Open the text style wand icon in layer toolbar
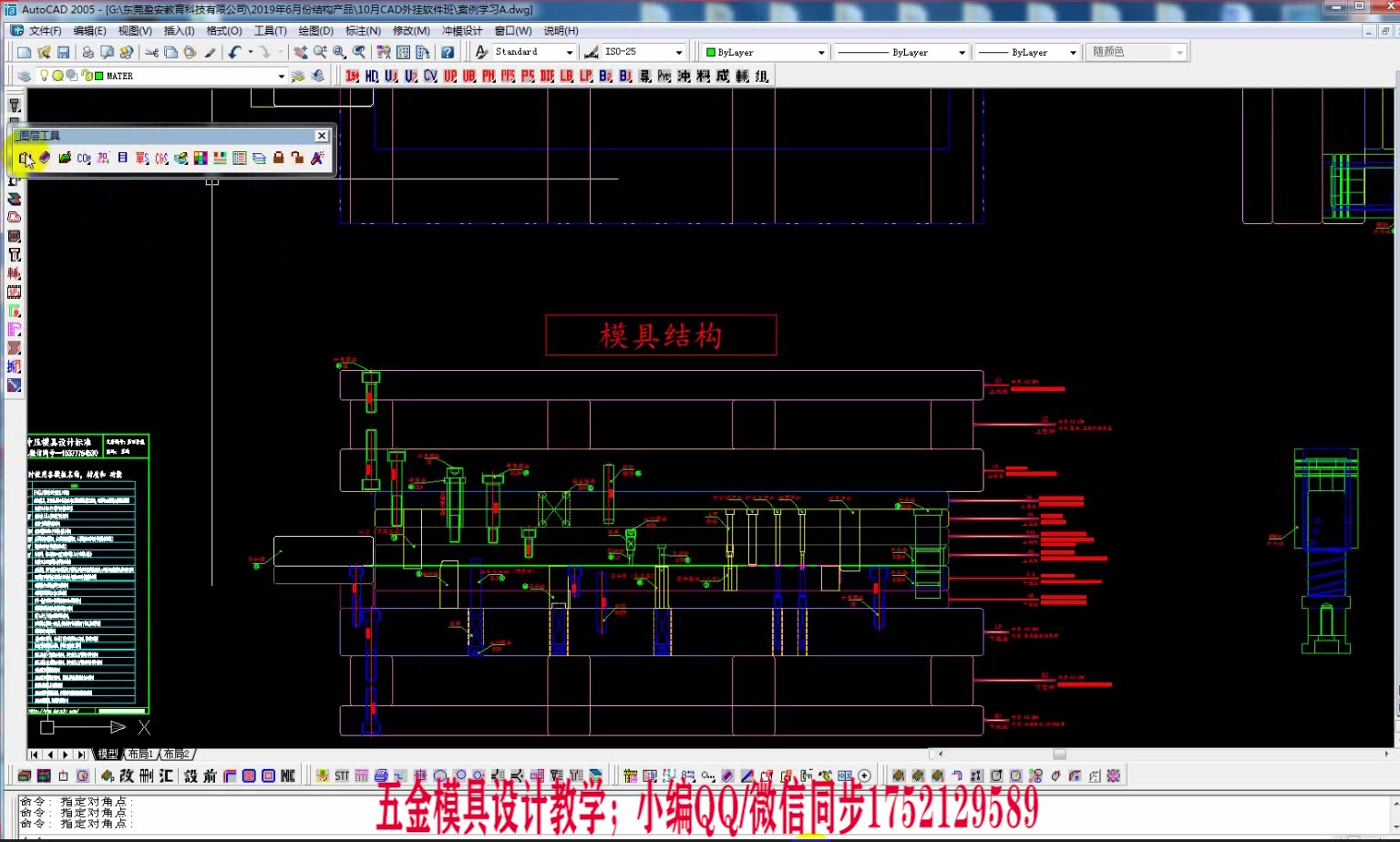Viewport: 1400px width, 842px height. click(315, 158)
